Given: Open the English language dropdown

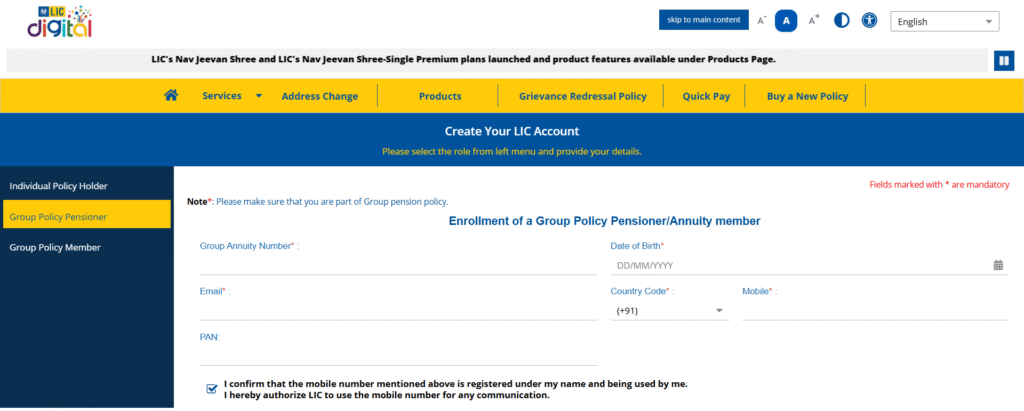Looking at the screenshot, I should tap(944, 21).
